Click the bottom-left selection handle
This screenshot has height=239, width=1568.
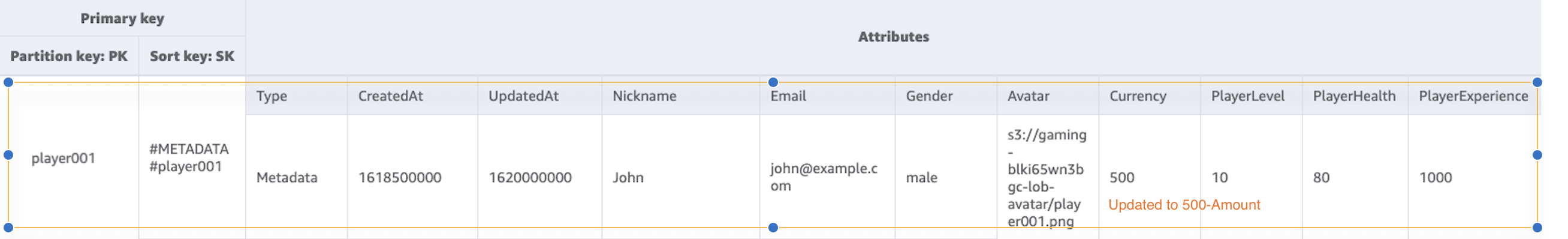(x=8, y=228)
